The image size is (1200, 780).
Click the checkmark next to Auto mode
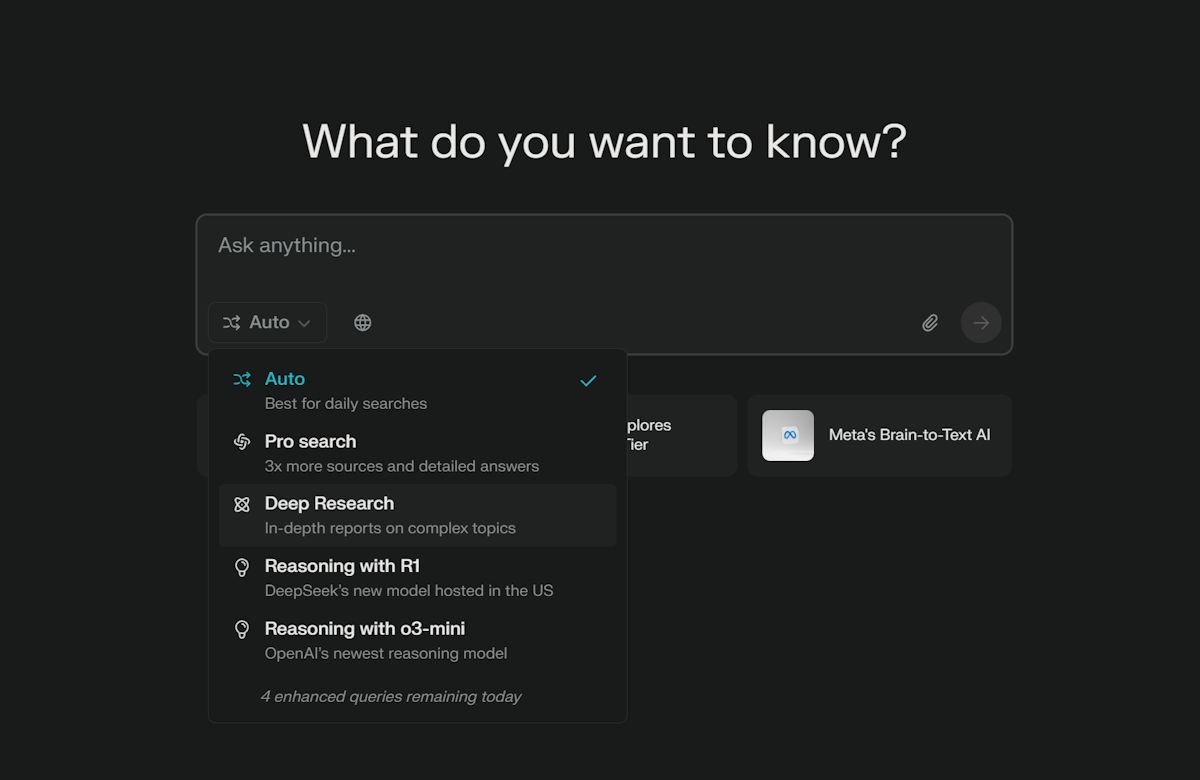point(588,380)
